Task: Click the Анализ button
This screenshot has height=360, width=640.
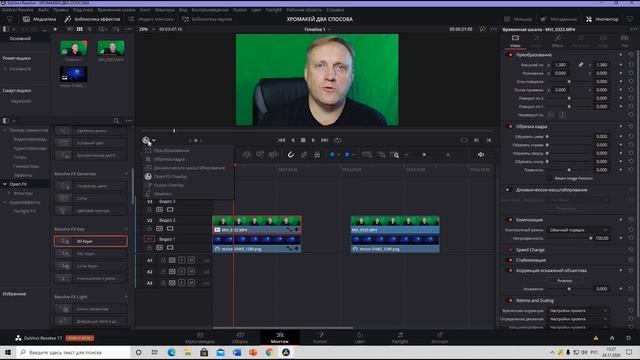Action: click(x=565, y=281)
